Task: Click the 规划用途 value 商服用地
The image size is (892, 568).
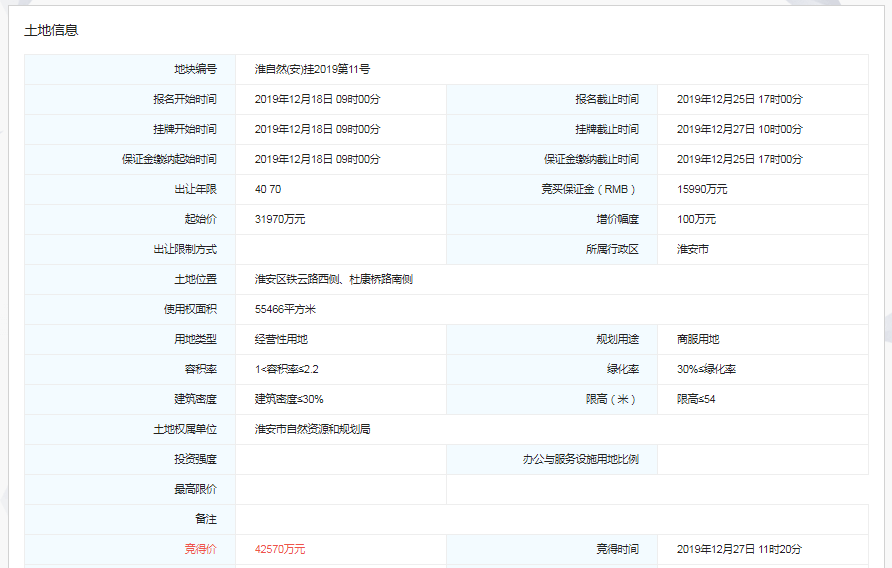Action: (697, 339)
